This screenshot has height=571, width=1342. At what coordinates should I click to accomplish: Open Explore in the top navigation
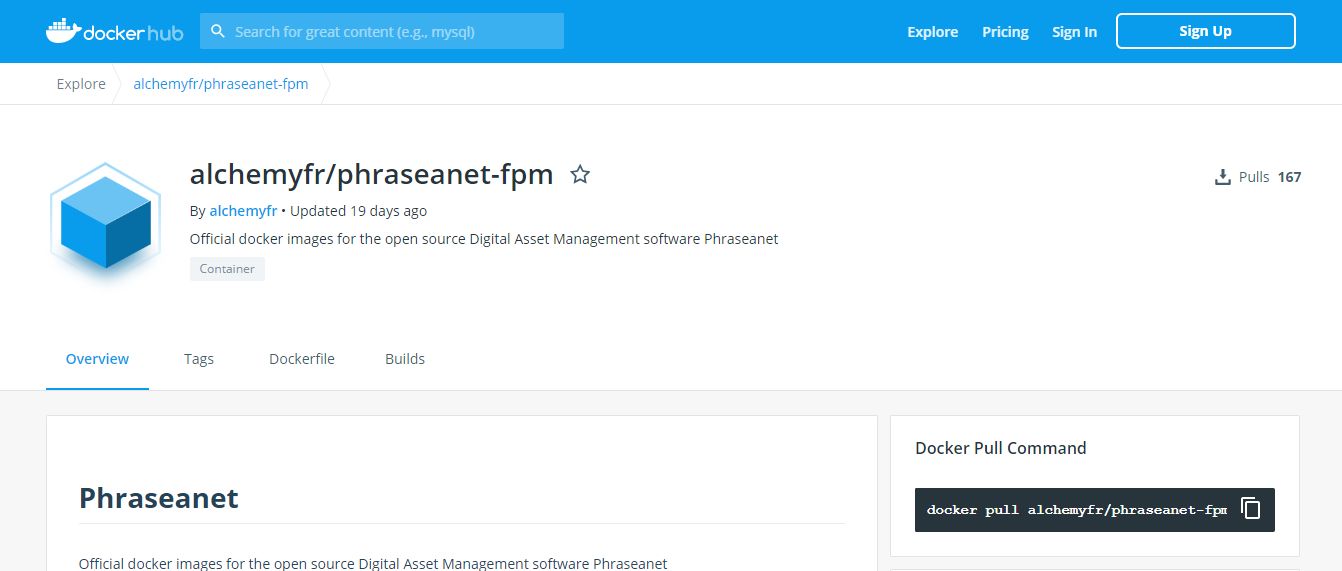[932, 32]
